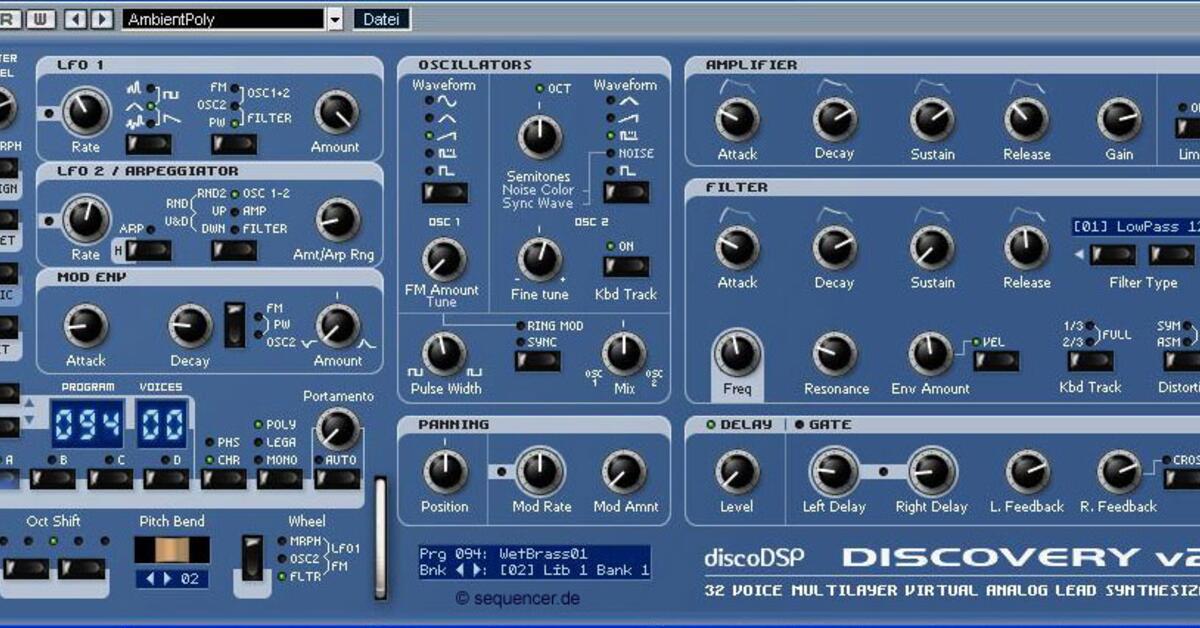Click the right arrow beside Filter Type

[1197, 256]
